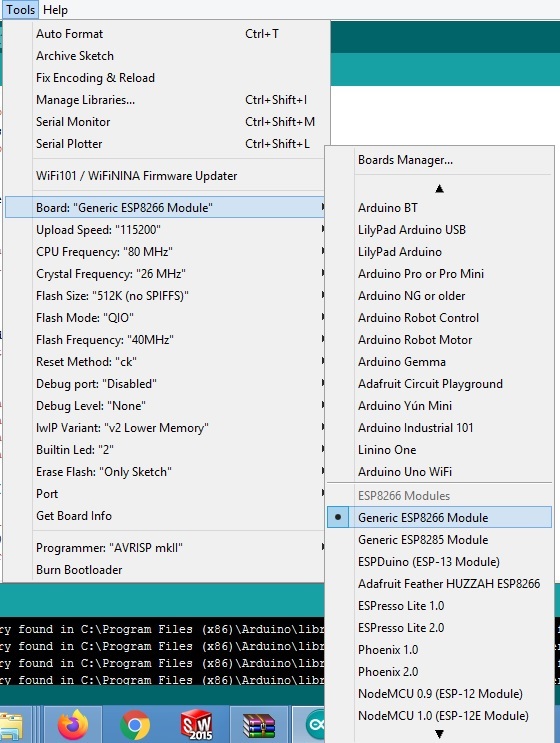Select Arduino Pro or Pro Mini

click(x=439, y=274)
